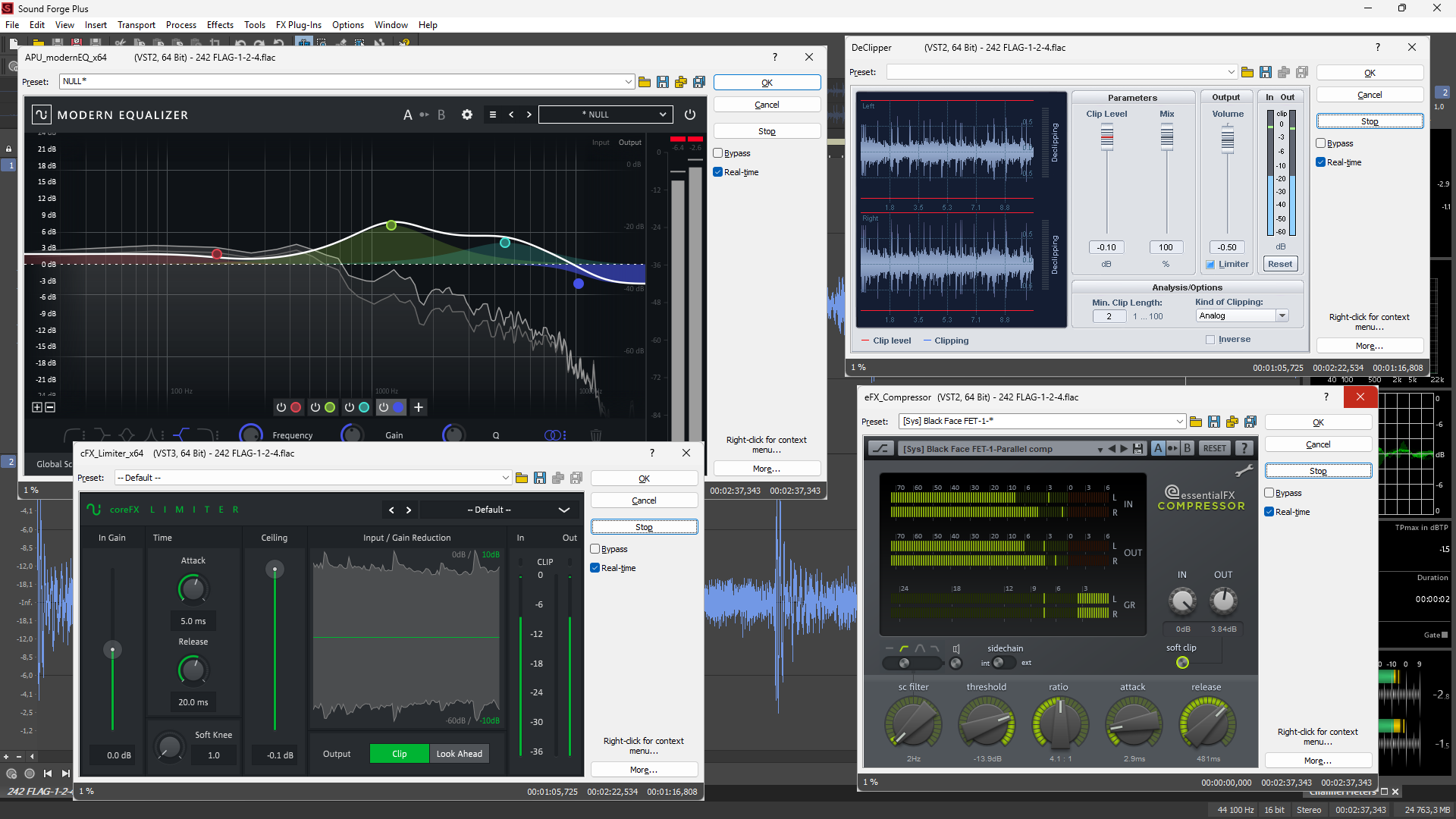
Task: Expand cFX_Limiter Preset dropdown
Action: pos(506,478)
